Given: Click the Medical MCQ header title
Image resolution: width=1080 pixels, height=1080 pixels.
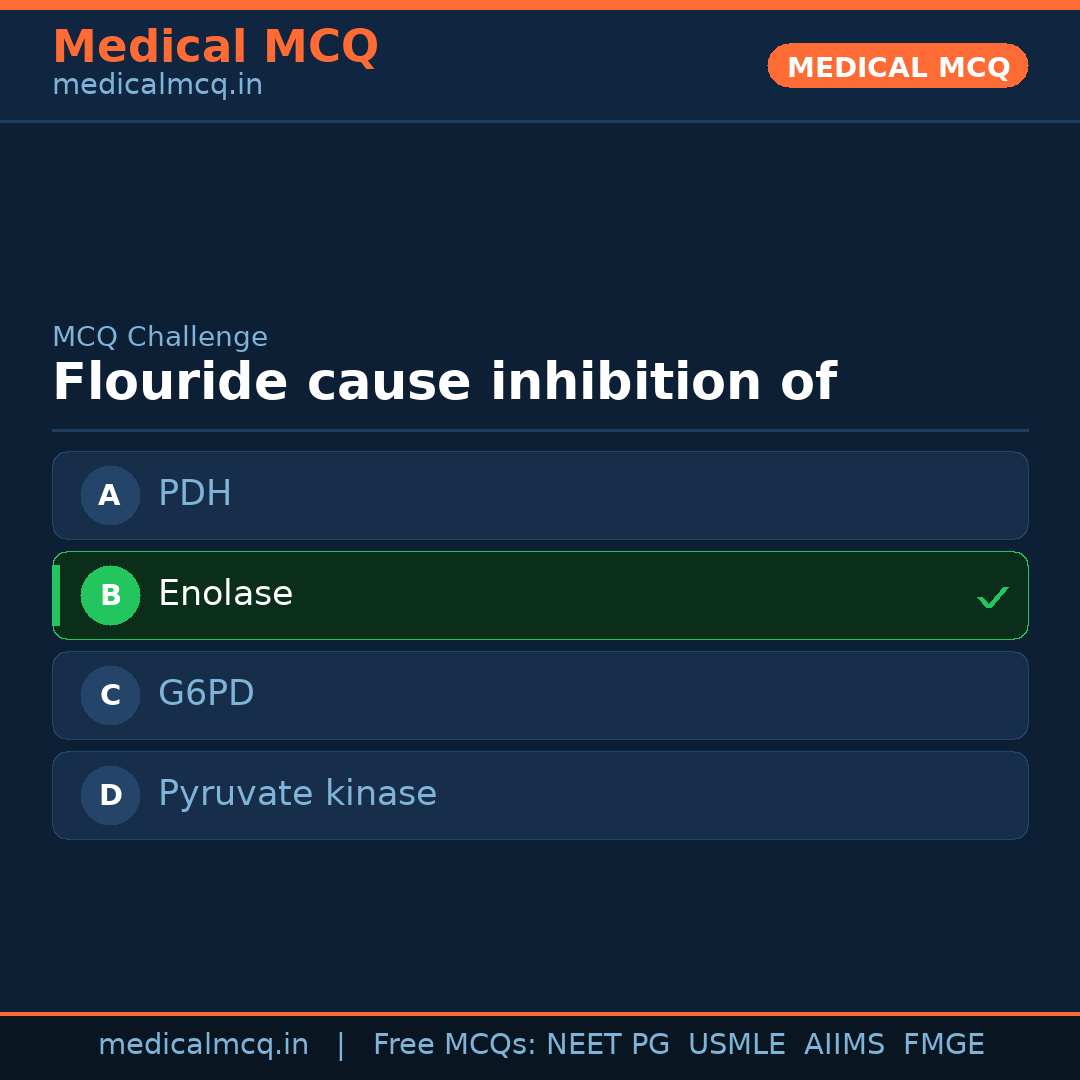Looking at the screenshot, I should pyautogui.click(x=215, y=47).
